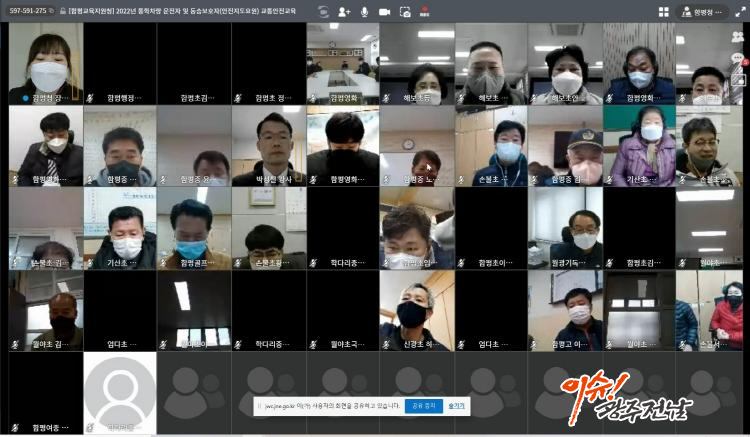Open the add participant icon in top toolbar
The width and height of the screenshot is (750, 437).
point(344,12)
